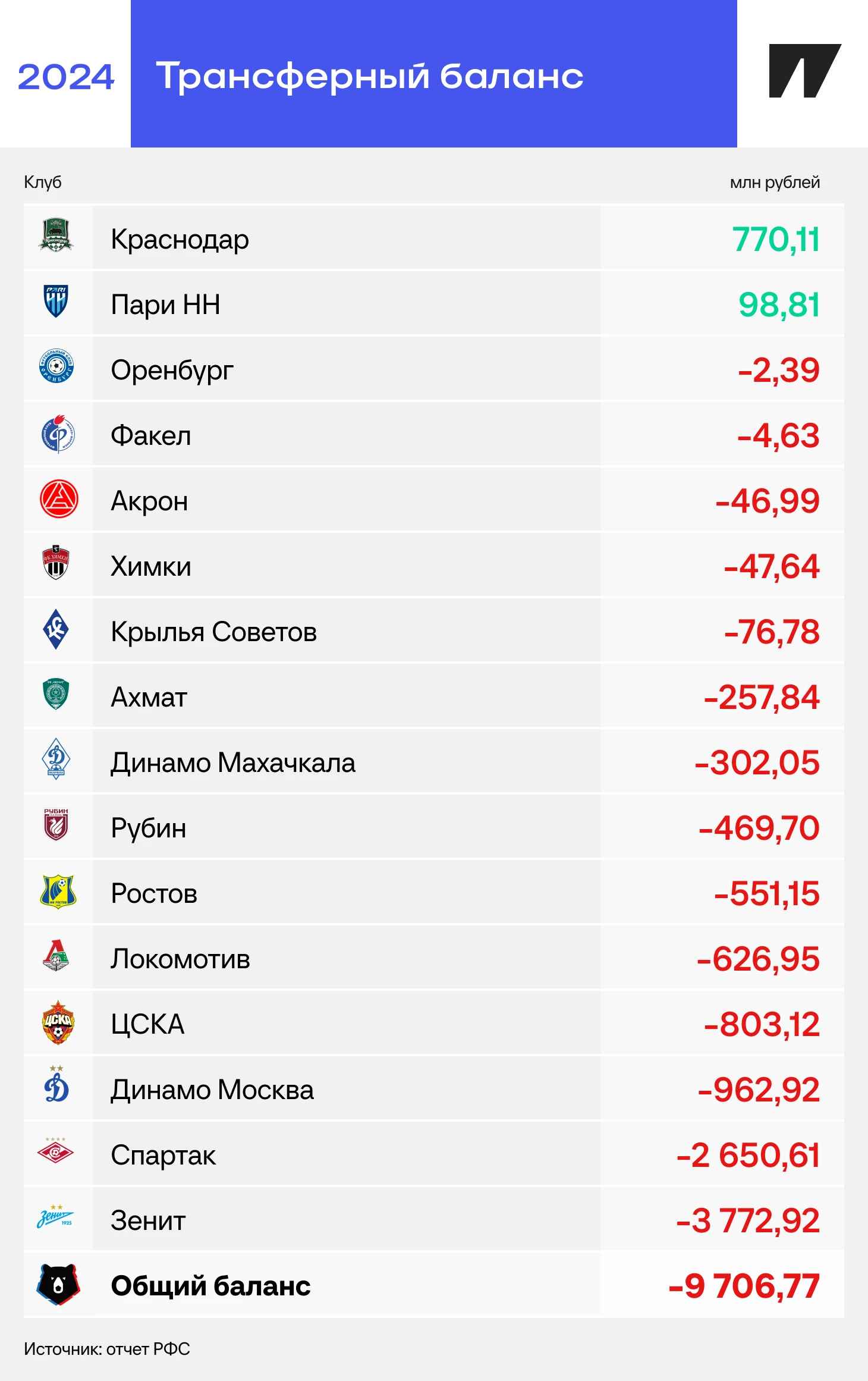Click the CSKA star crest

click(x=58, y=1022)
